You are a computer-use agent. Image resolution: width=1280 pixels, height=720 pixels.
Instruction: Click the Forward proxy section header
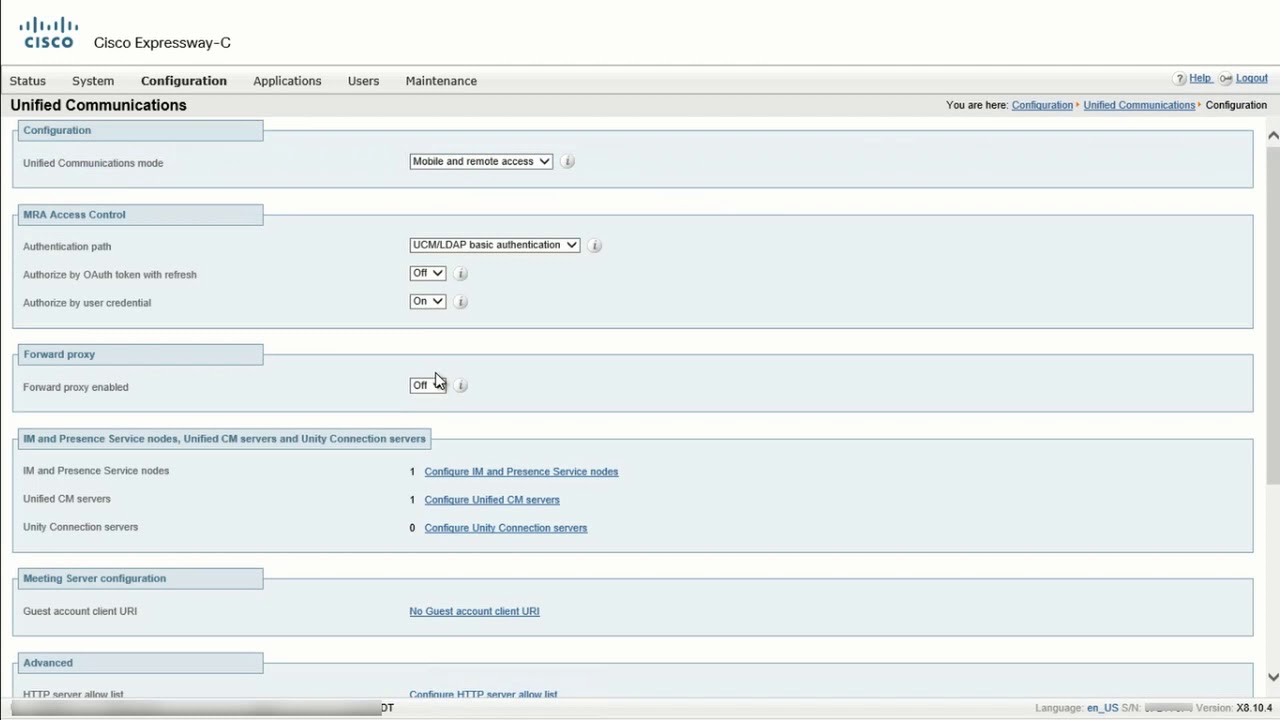[141, 354]
